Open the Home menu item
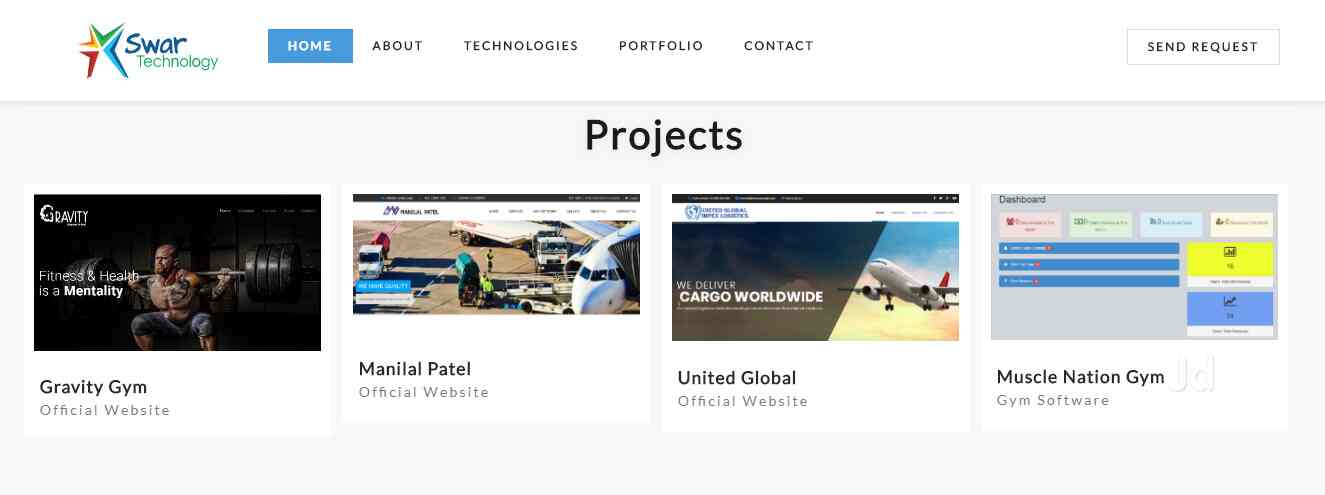Screen dimensions: 1325x495 tap(310, 46)
